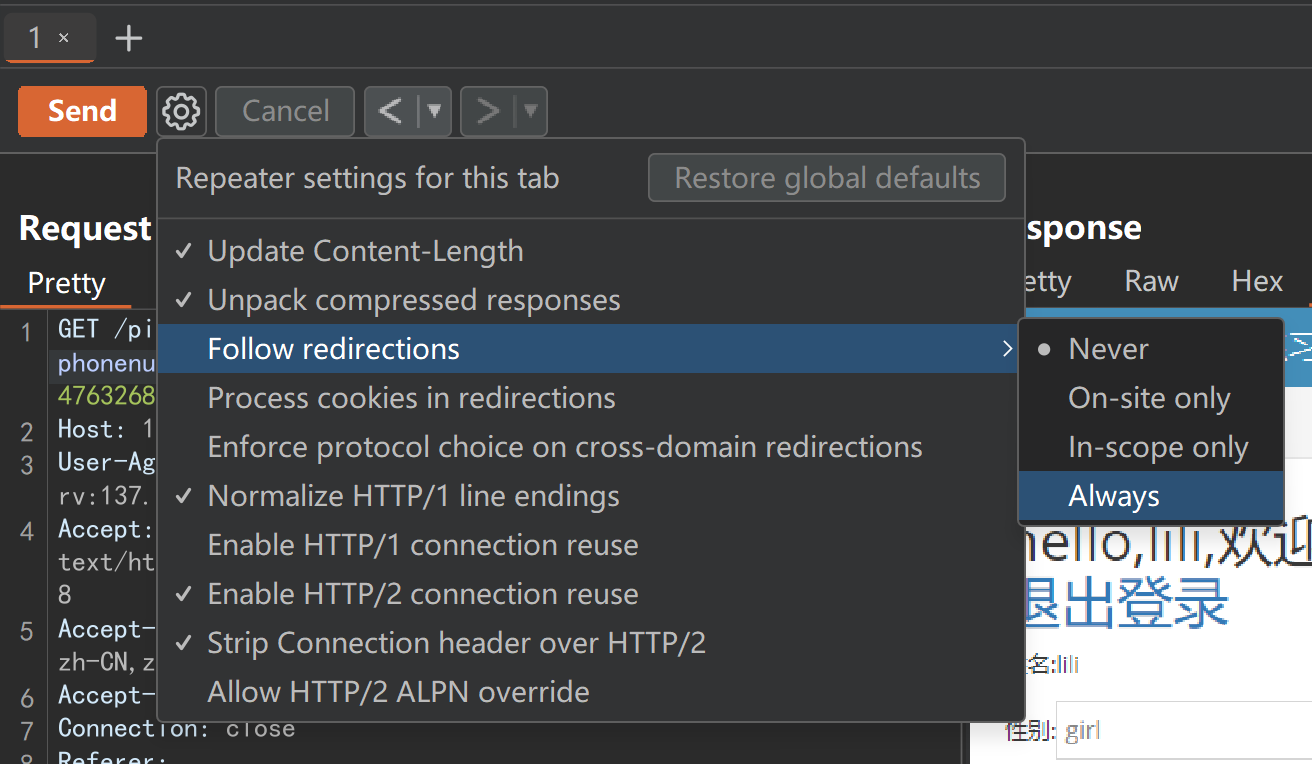Open the forward history dropdown arrow

(x=531, y=111)
